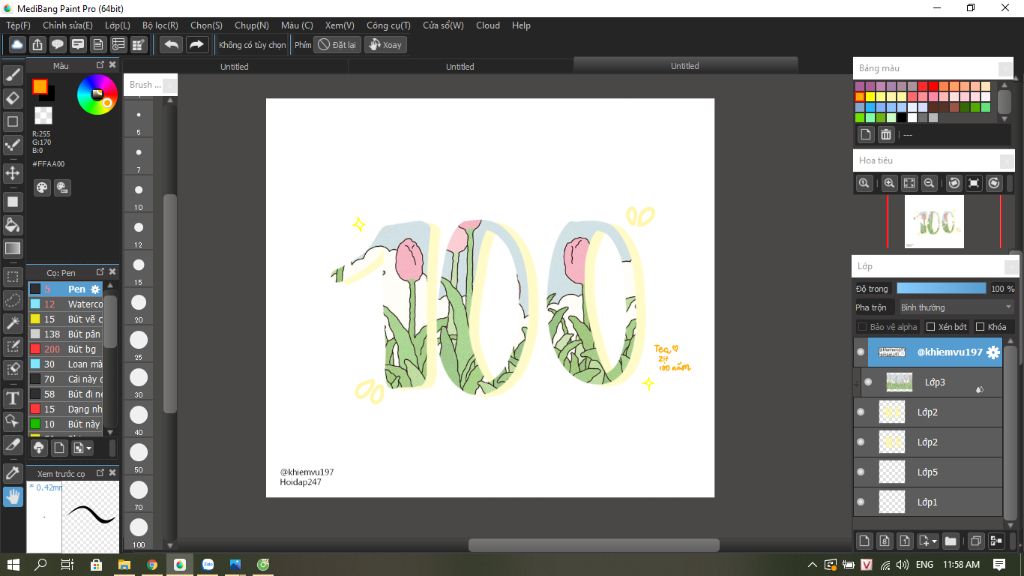Select the Hand tool
Screen dimensions: 1024x576
(12, 497)
